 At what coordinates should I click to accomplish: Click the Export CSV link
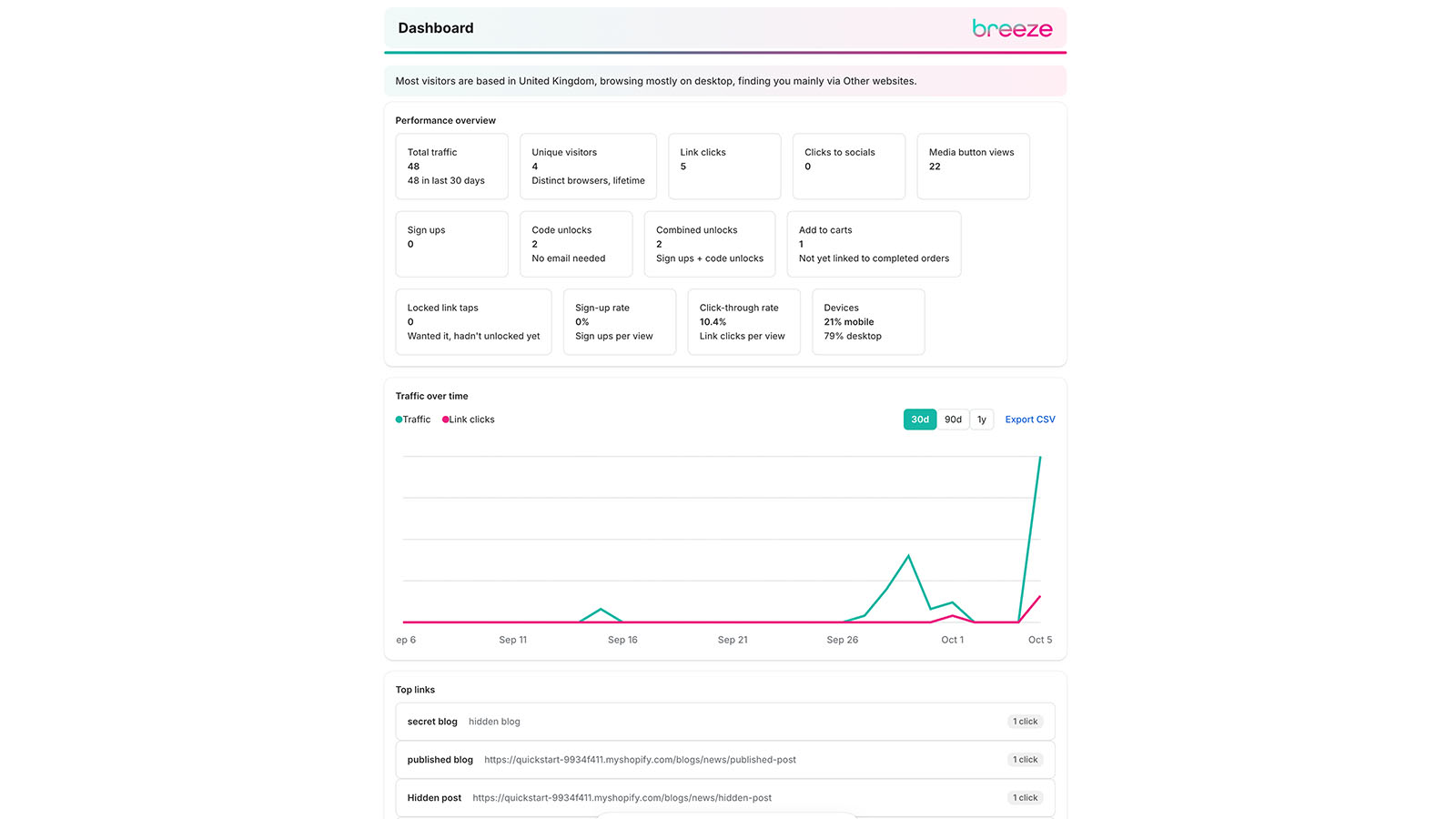tap(1030, 420)
